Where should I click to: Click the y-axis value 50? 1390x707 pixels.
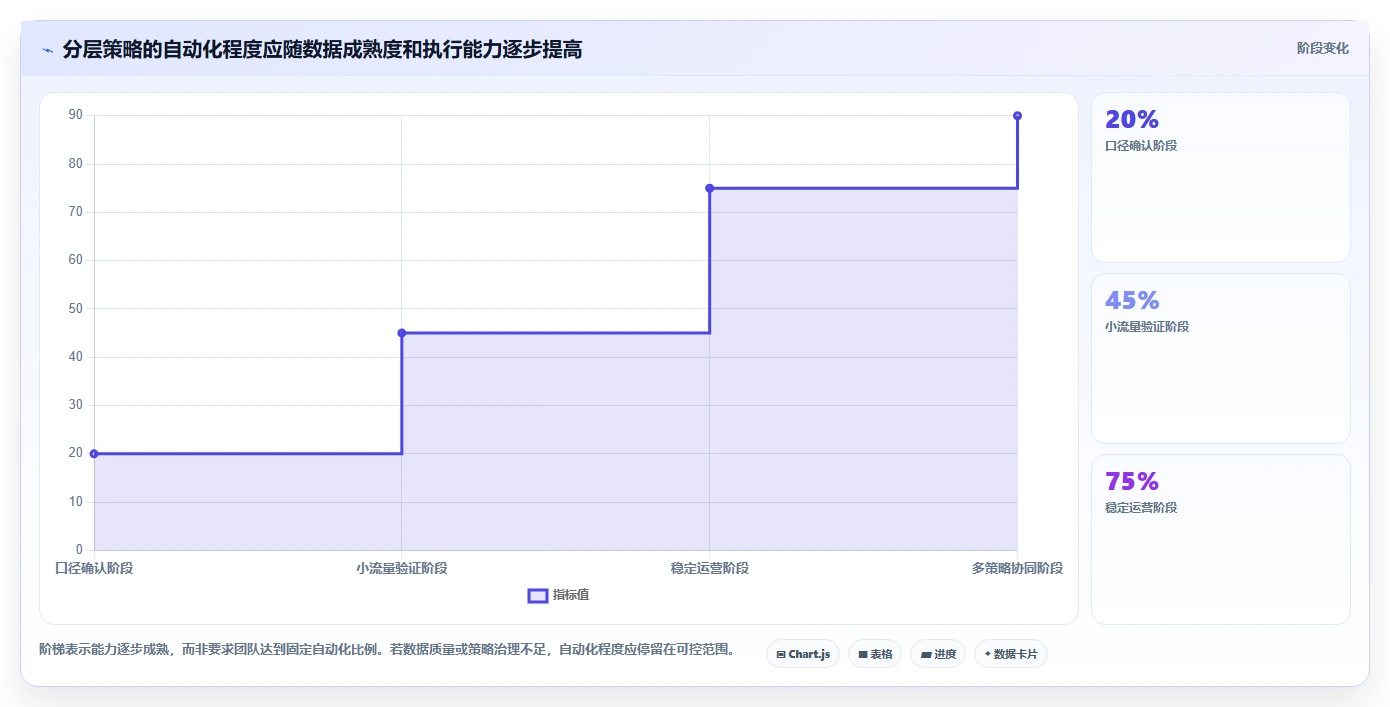pyautogui.click(x=76, y=308)
